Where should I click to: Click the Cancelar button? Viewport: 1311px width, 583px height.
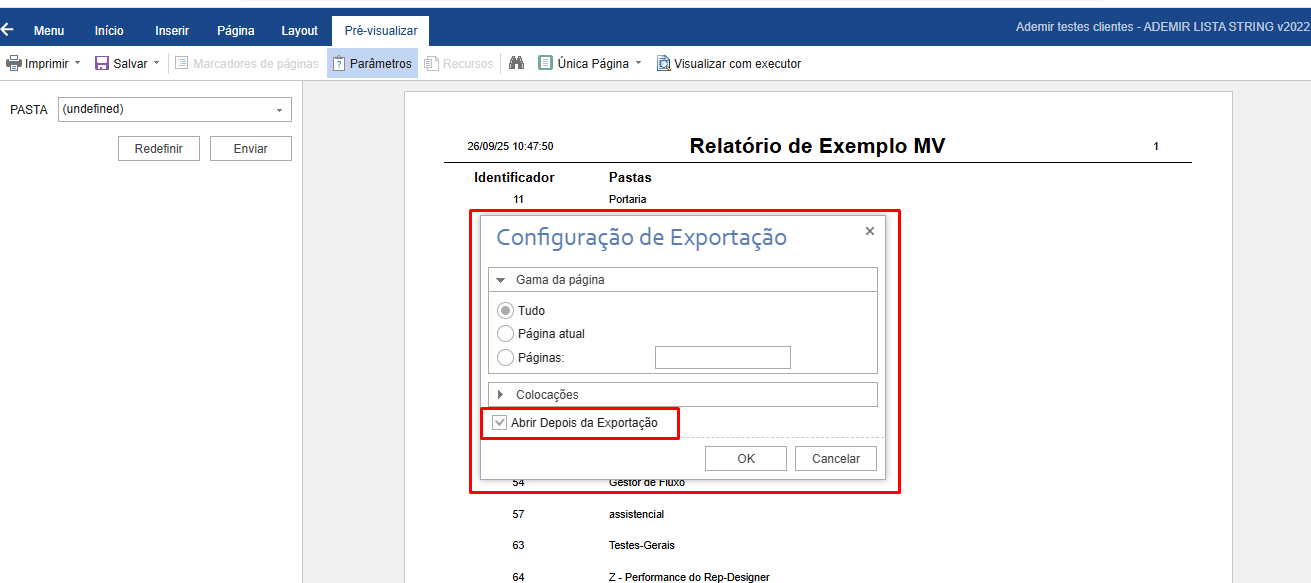(x=835, y=459)
